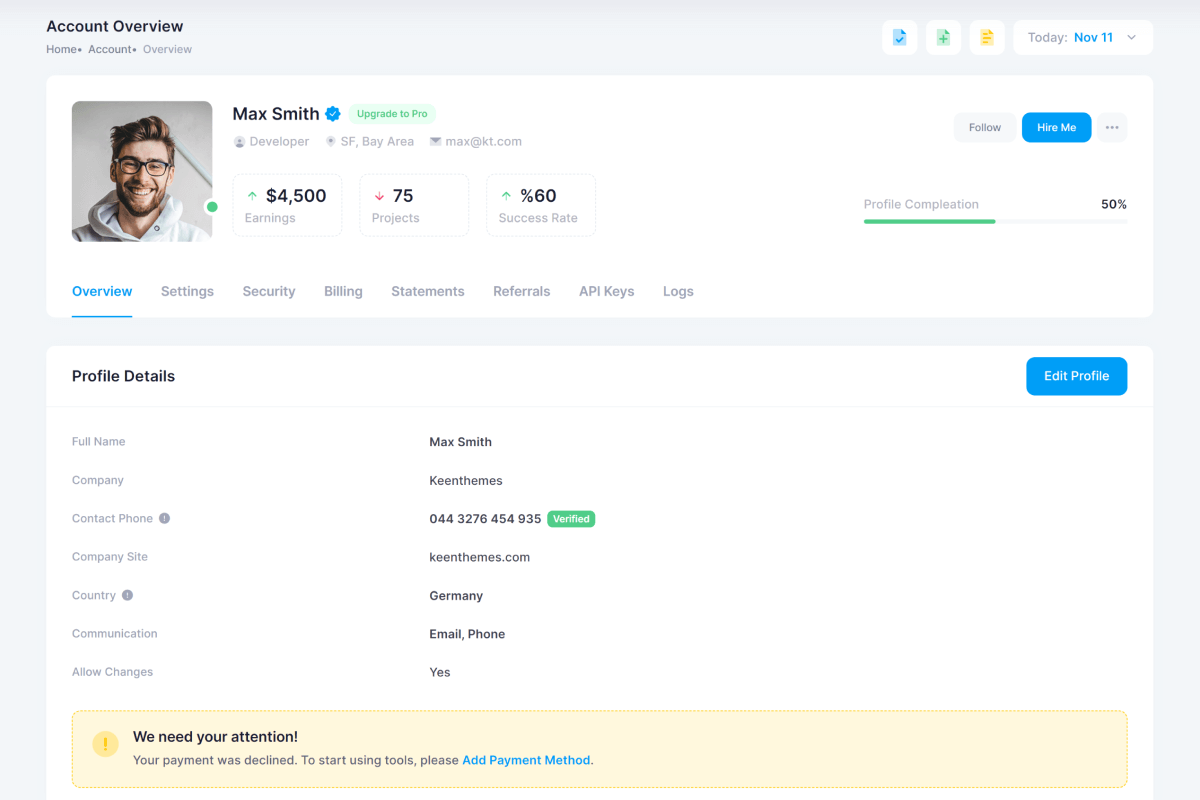
Task: Click the yellow document icon
Action: [987, 38]
